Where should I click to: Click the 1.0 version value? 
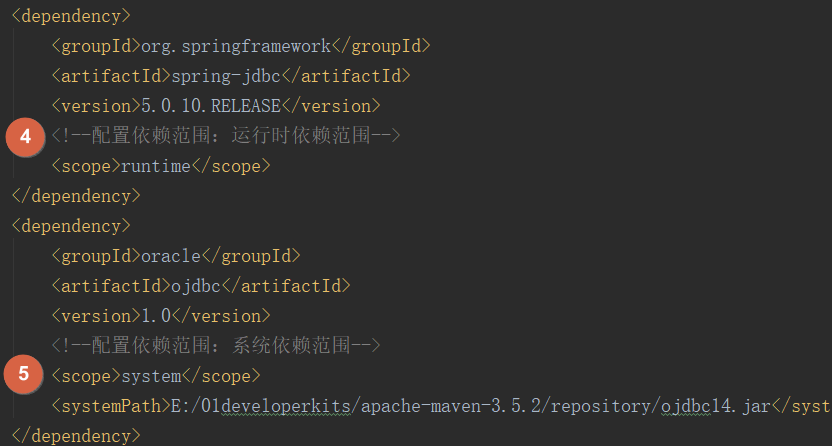[x=156, y=316]
